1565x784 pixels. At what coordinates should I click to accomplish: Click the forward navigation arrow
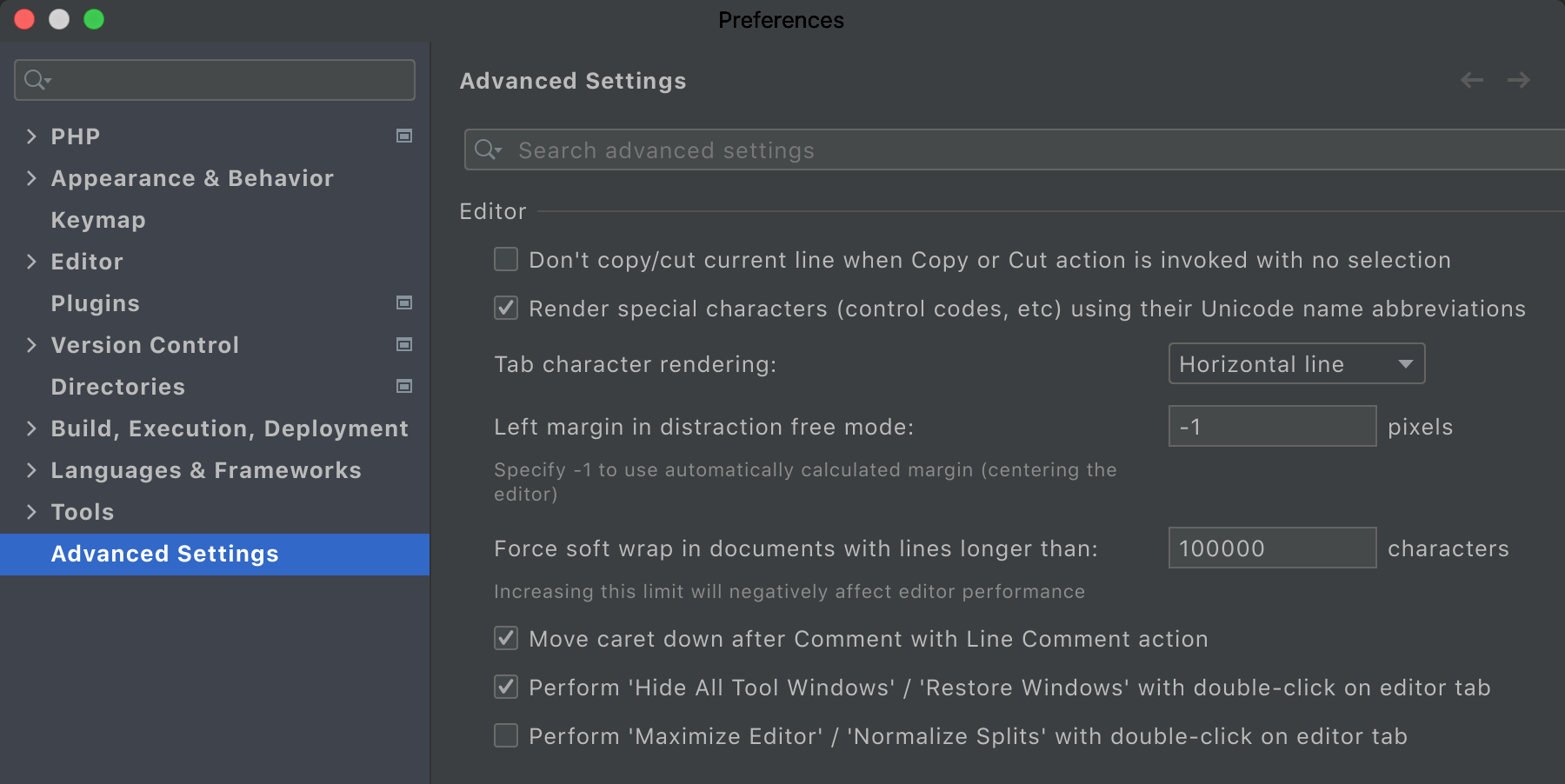1519,81
